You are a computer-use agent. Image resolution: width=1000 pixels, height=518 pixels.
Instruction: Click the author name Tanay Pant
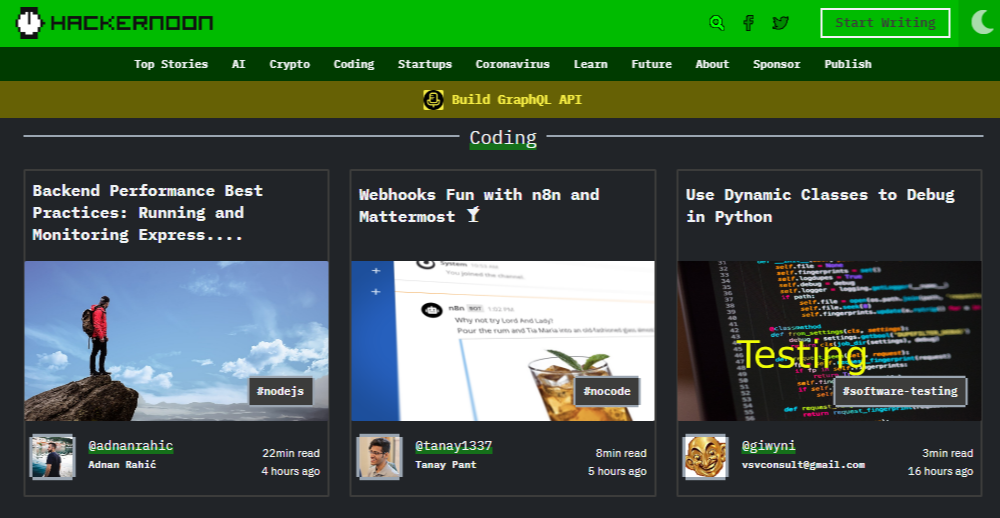tap(446, 464)
